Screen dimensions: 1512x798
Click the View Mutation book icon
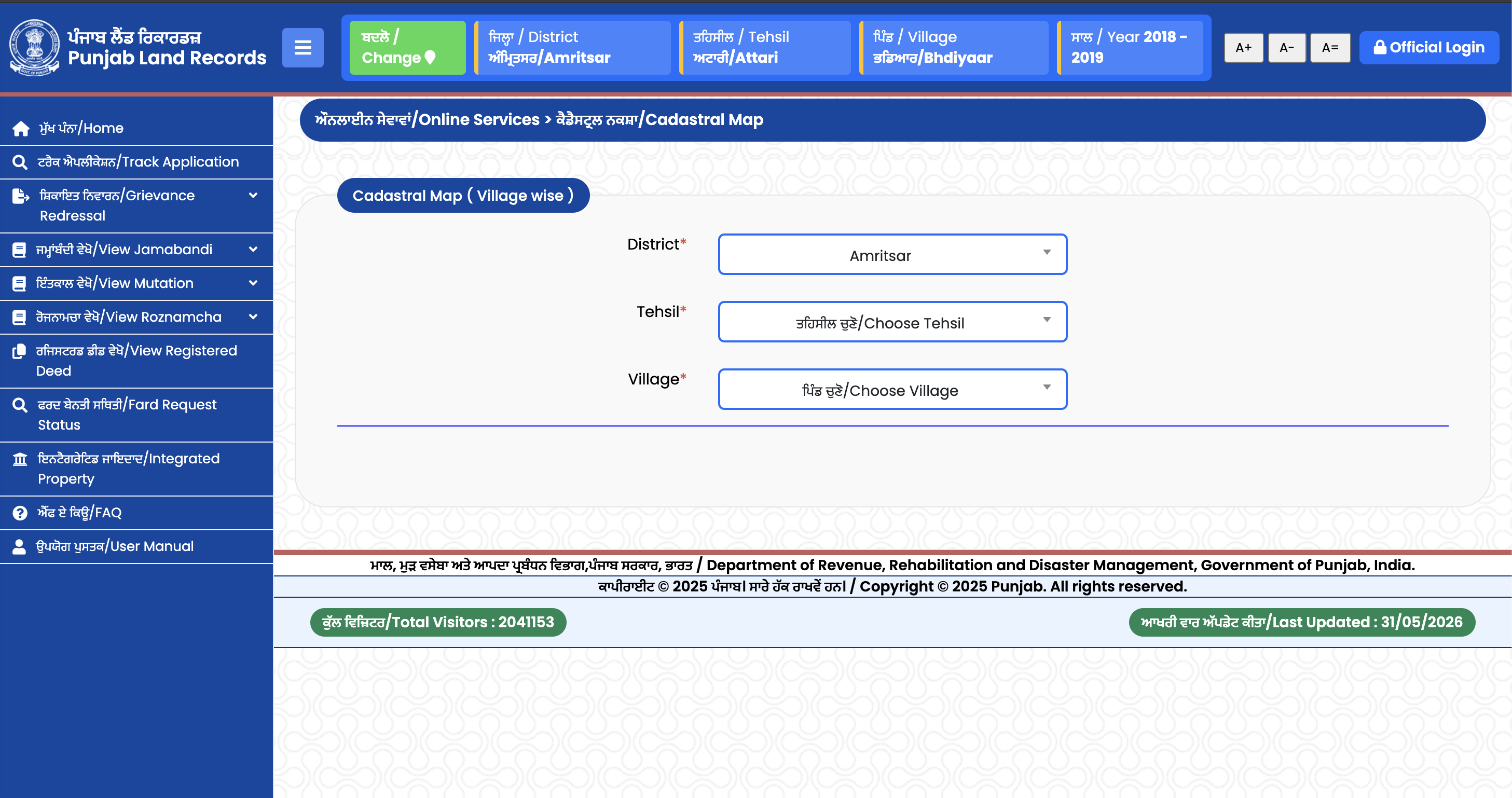tap(19, 283)
